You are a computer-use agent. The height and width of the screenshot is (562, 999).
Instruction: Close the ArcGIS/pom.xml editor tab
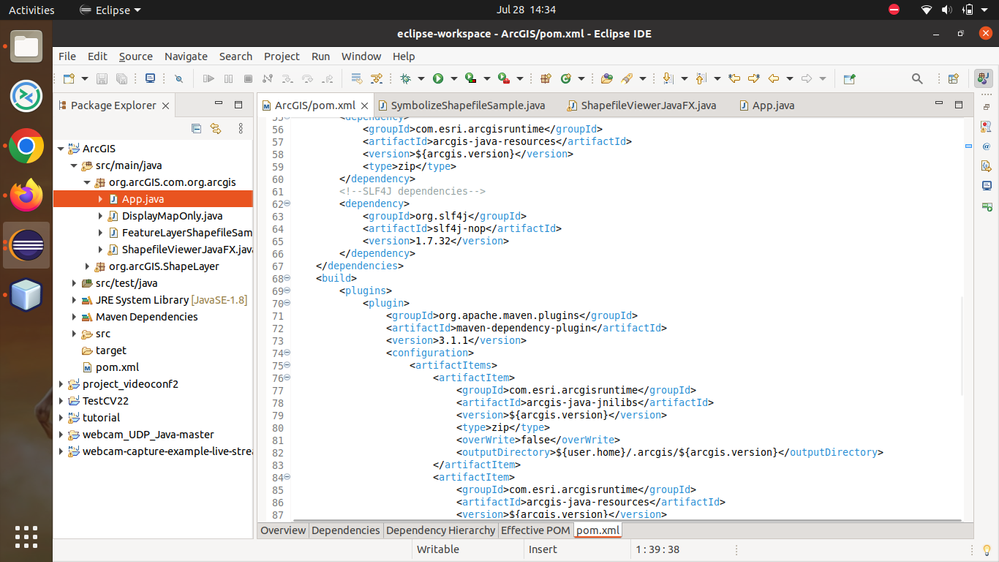[366, 105]
